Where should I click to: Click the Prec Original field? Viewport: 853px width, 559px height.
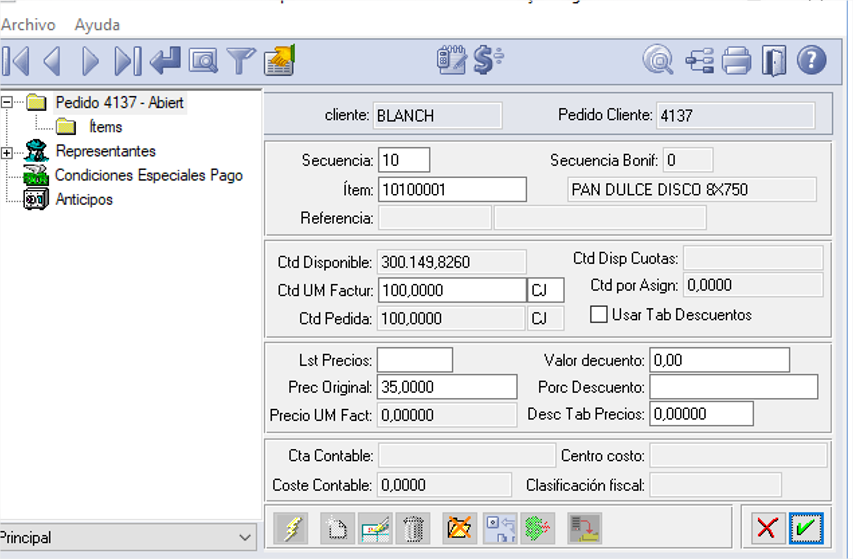click(447, 387)
